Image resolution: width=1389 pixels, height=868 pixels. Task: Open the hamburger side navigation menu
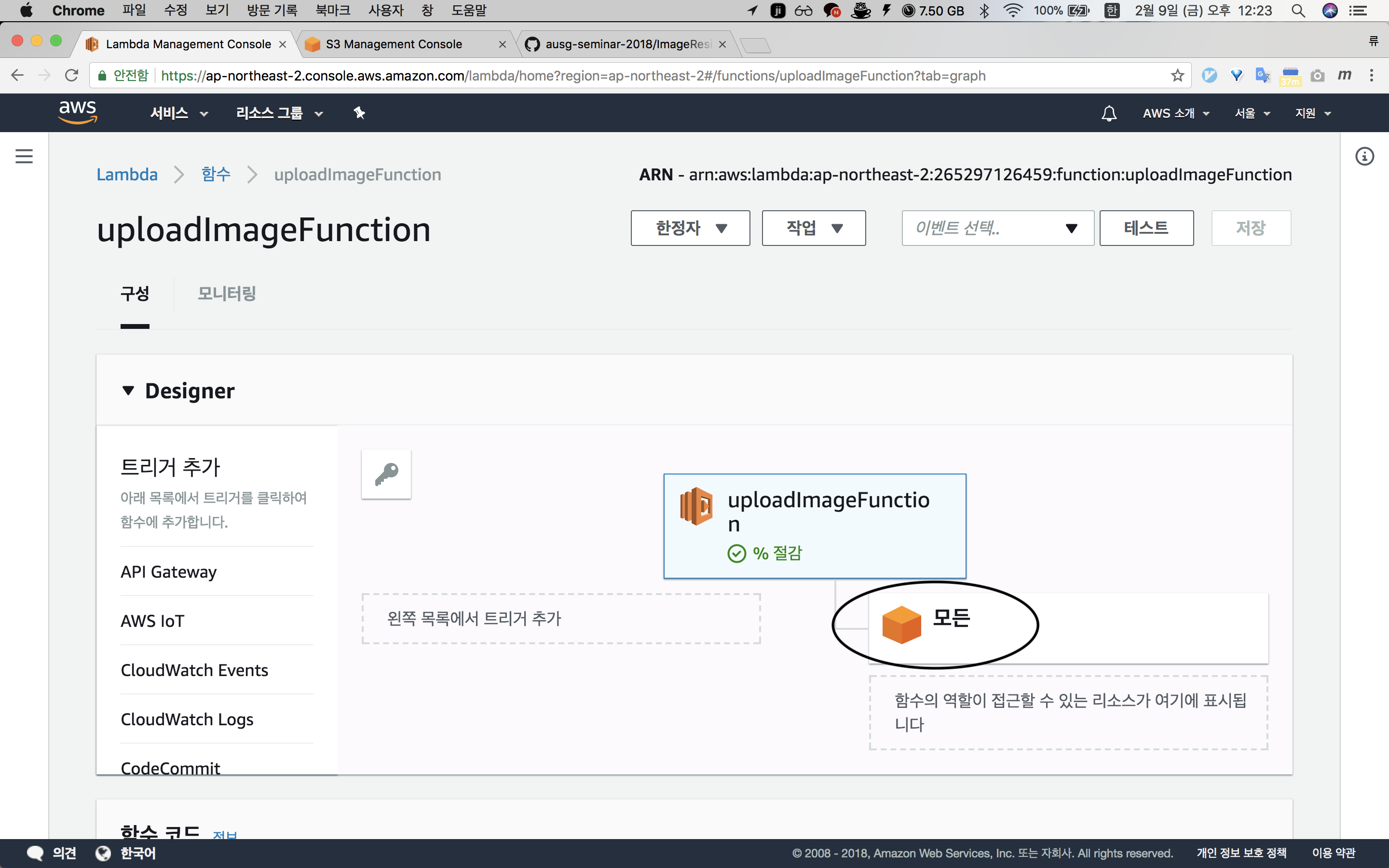(24, 156)
